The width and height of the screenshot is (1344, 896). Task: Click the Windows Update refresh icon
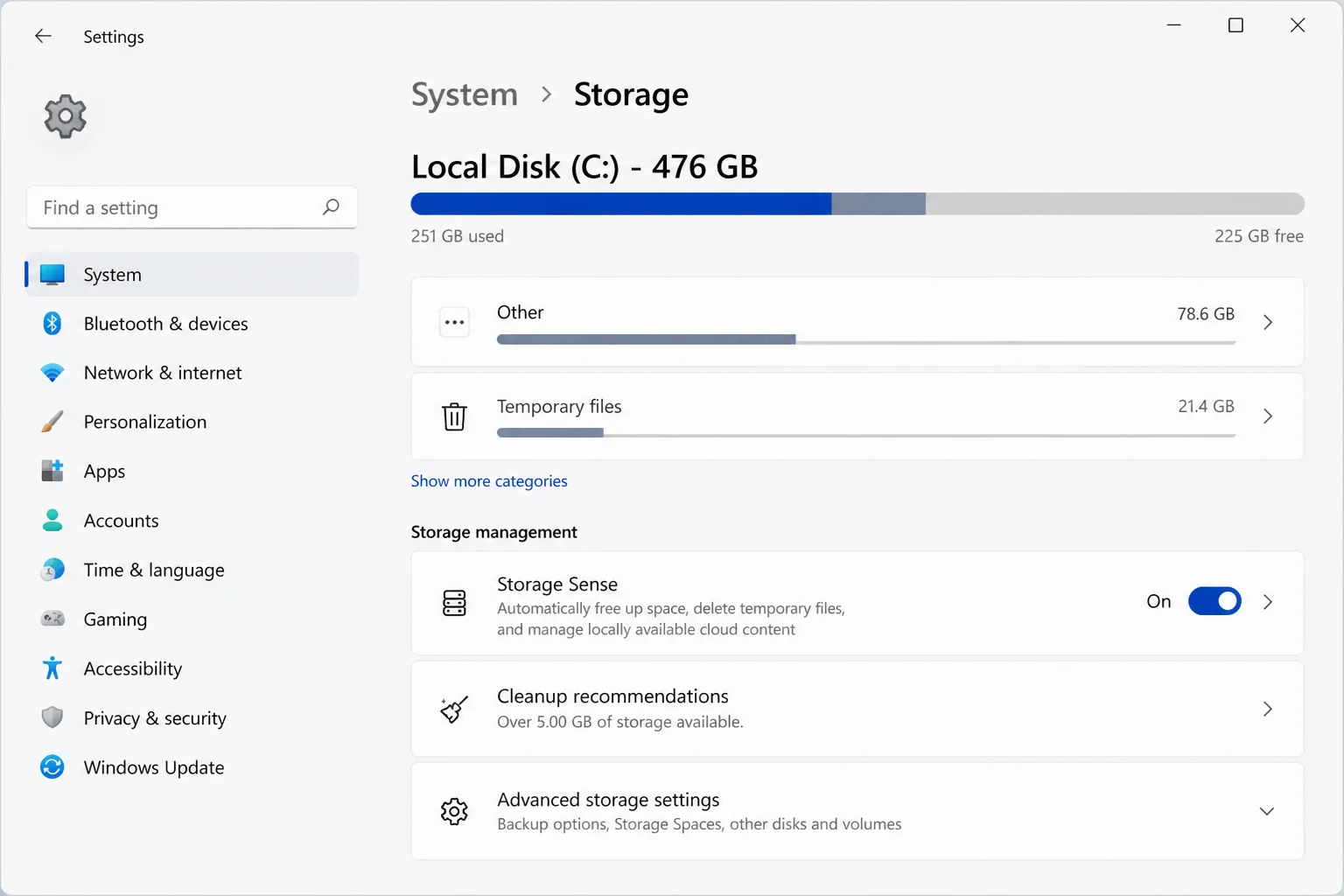coord(52,767)
